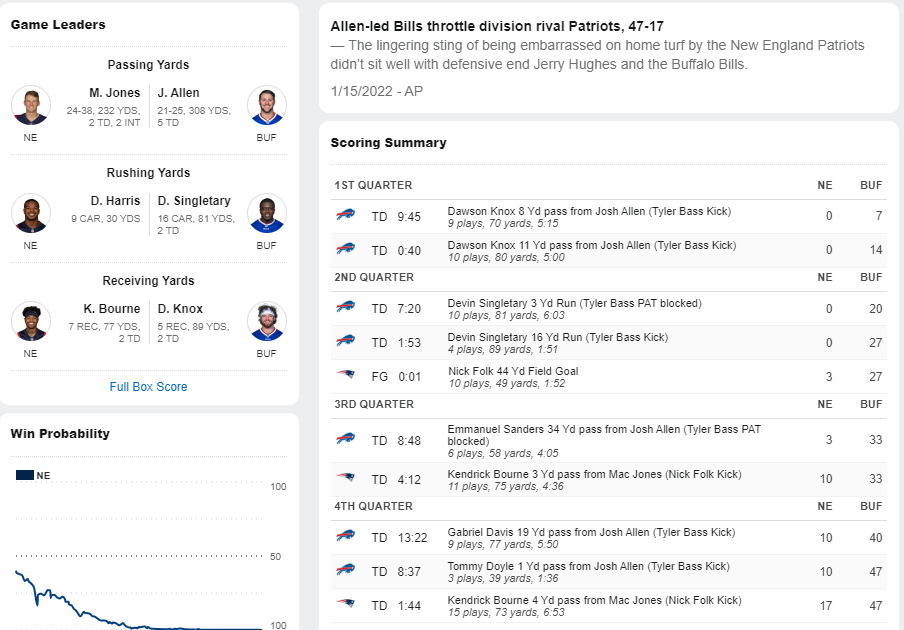This screenshot has width=904, height=630.
Task: Click Devin Singletary player headshot
Action: tap(266, 213)
